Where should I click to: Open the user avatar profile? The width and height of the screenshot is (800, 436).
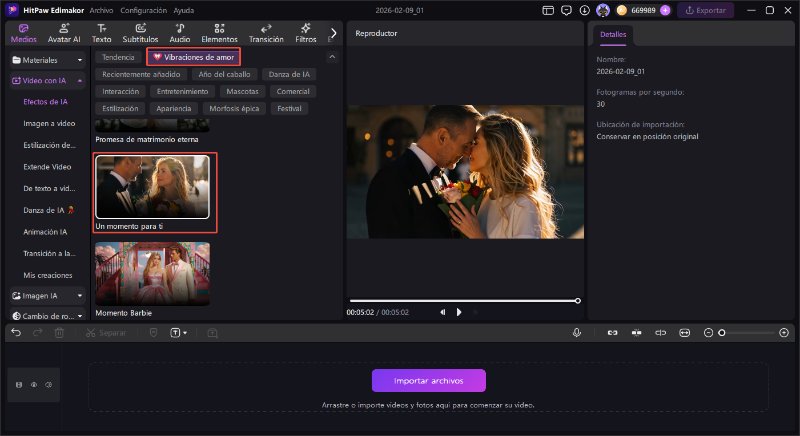[603, 10]
